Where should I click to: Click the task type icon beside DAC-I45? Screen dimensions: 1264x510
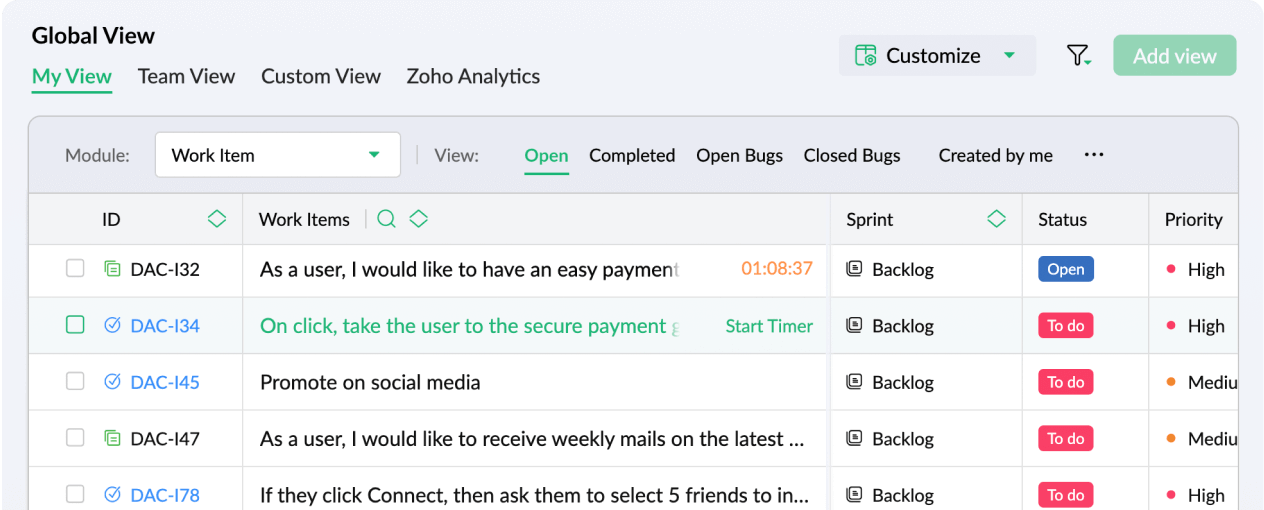click(112, 382)
